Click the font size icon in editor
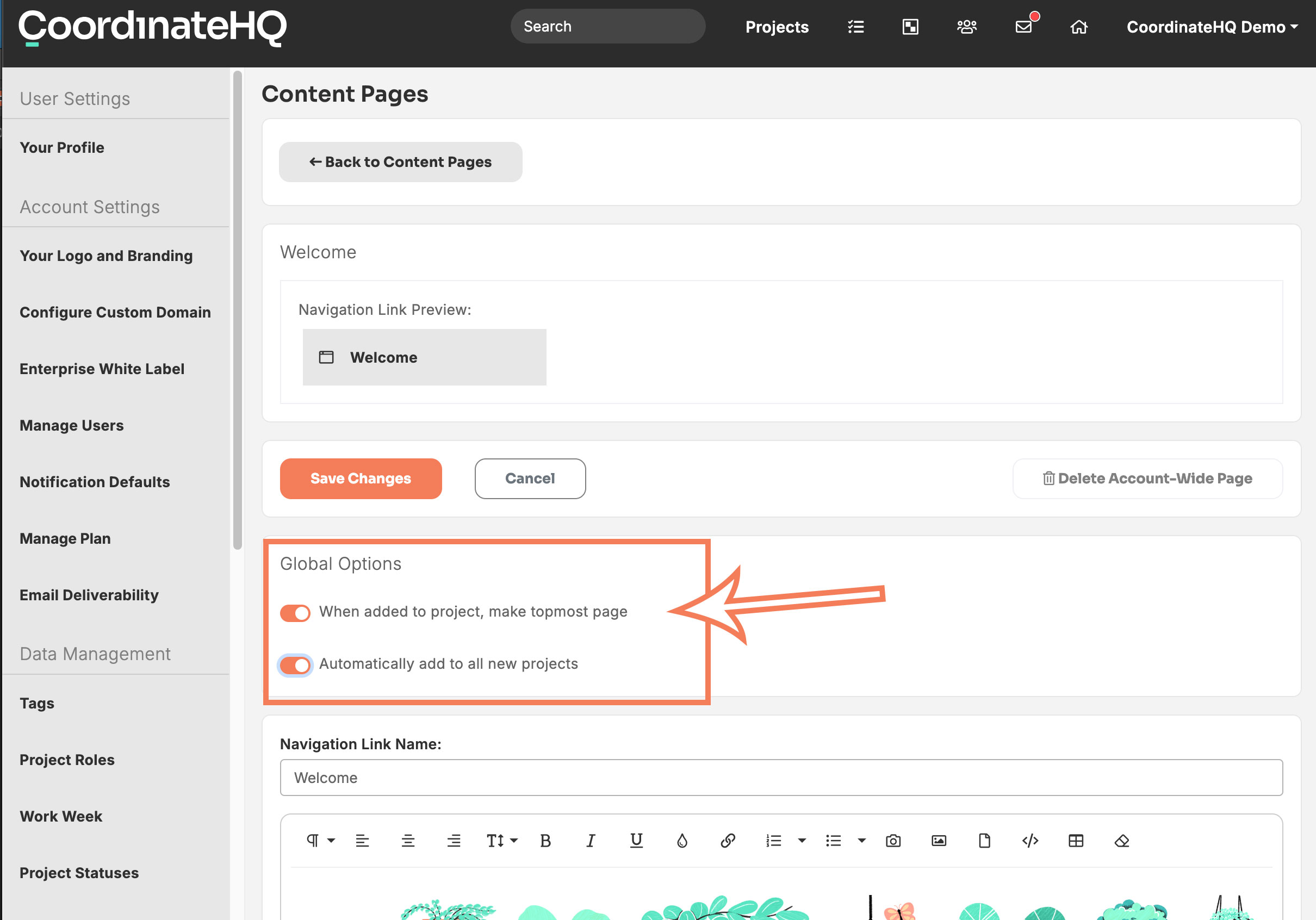The height and width of the screenshot is (920, 1316). (x=495, y=840)
